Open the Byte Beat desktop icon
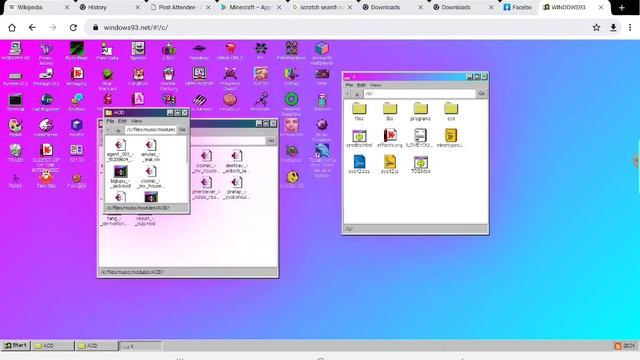 76,51
